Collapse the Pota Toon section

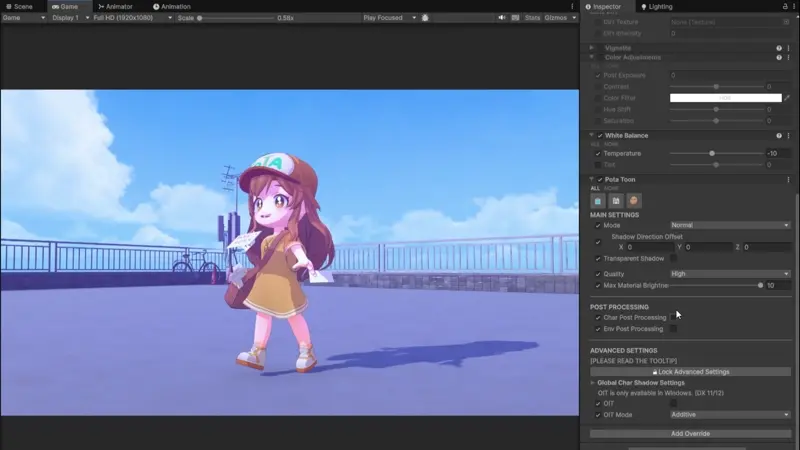tap(592, 179)
